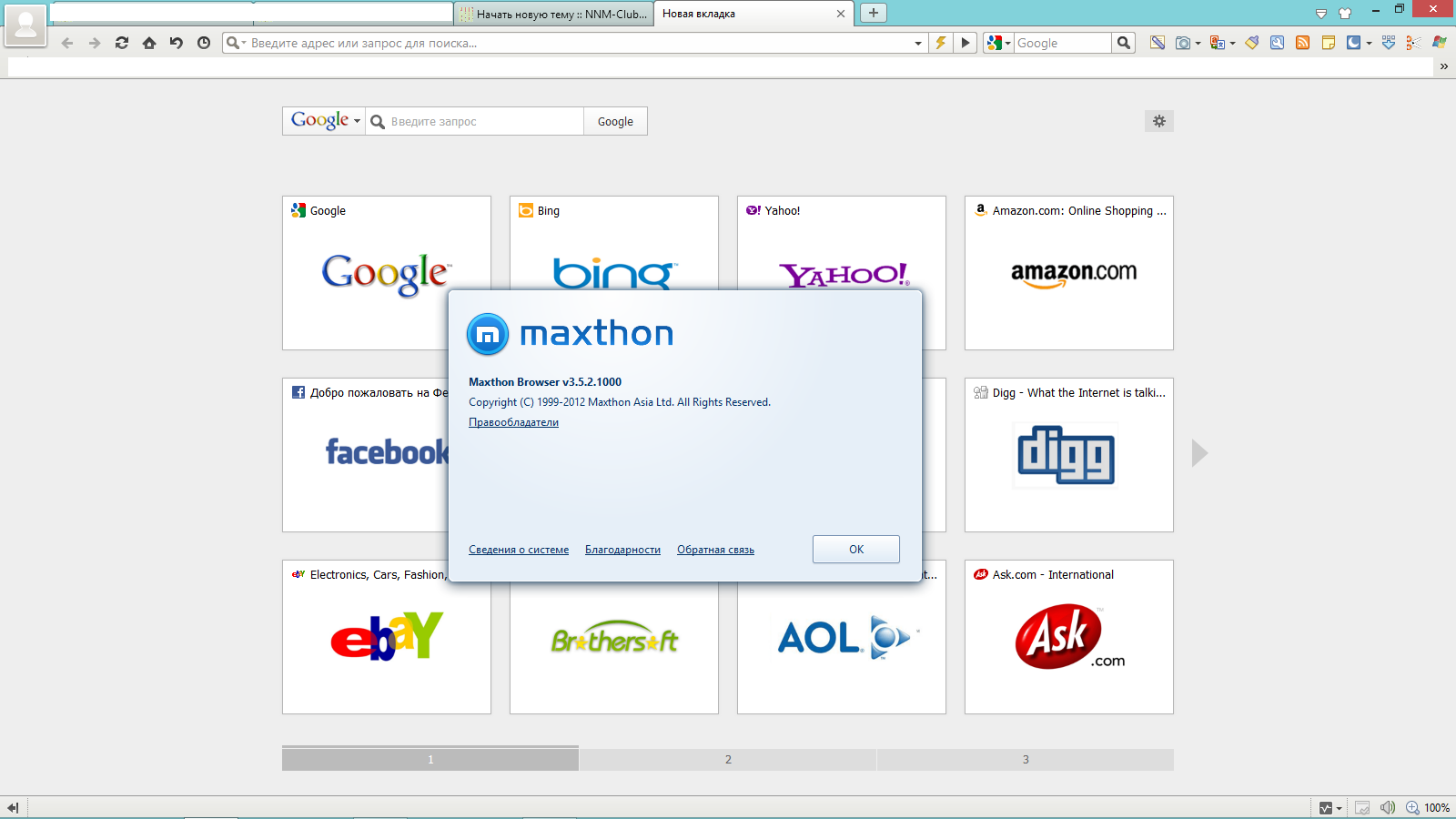Expand the toolbar overflow chevron
The height and width of the screenshot is (819, 1456).
point(1443,66)
